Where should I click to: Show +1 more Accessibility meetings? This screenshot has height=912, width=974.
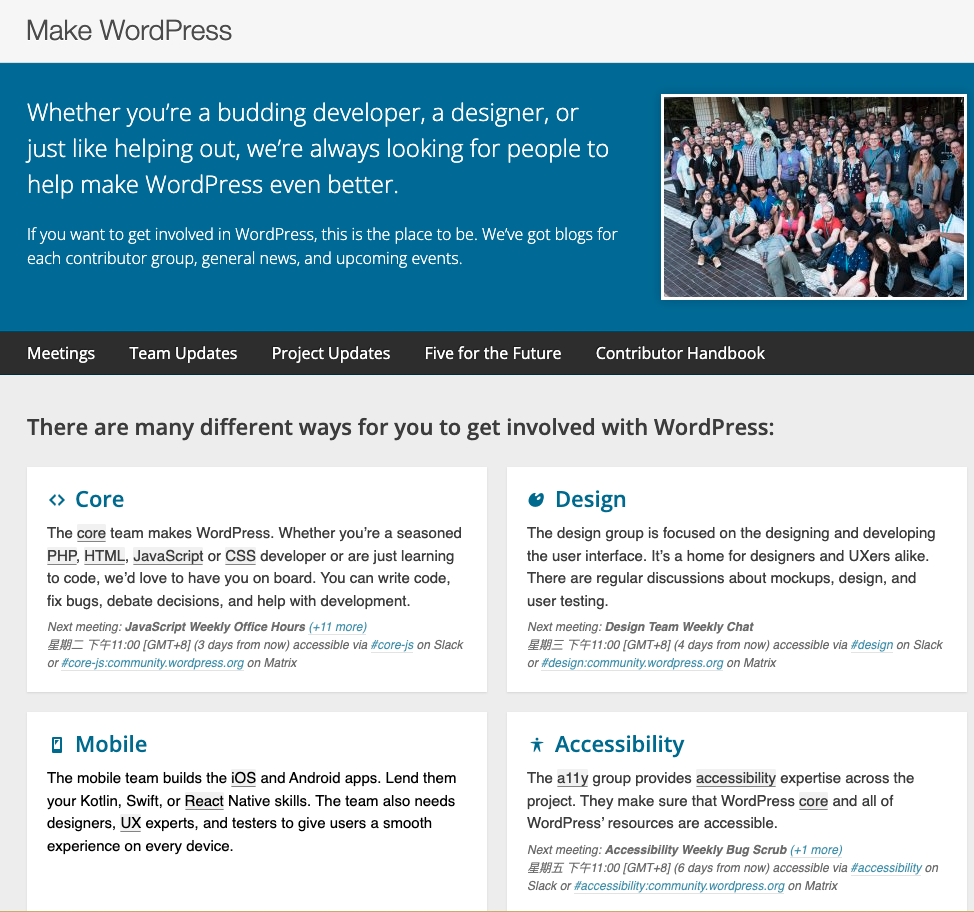(816, 850)
